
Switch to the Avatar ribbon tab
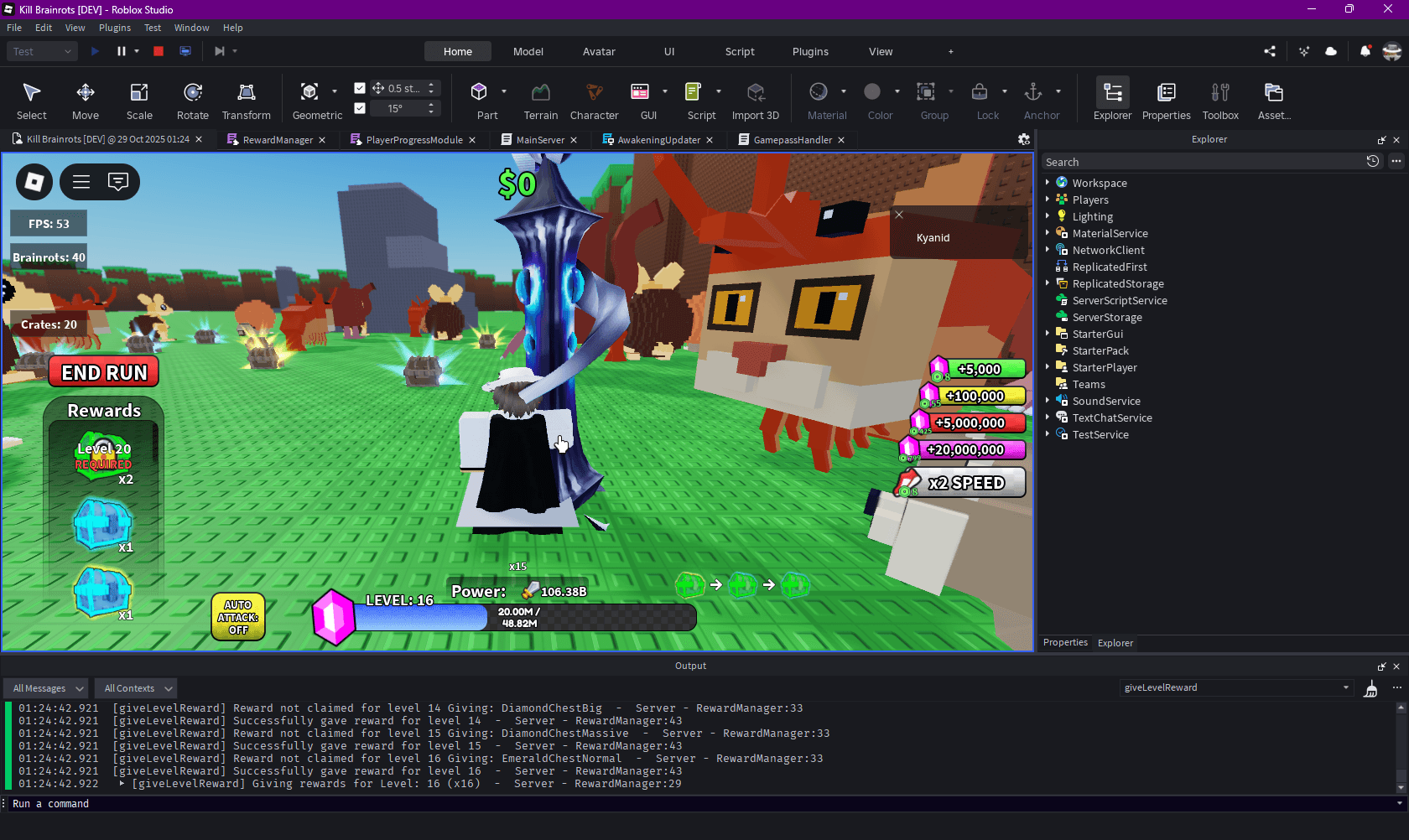[x=599, y=51]
